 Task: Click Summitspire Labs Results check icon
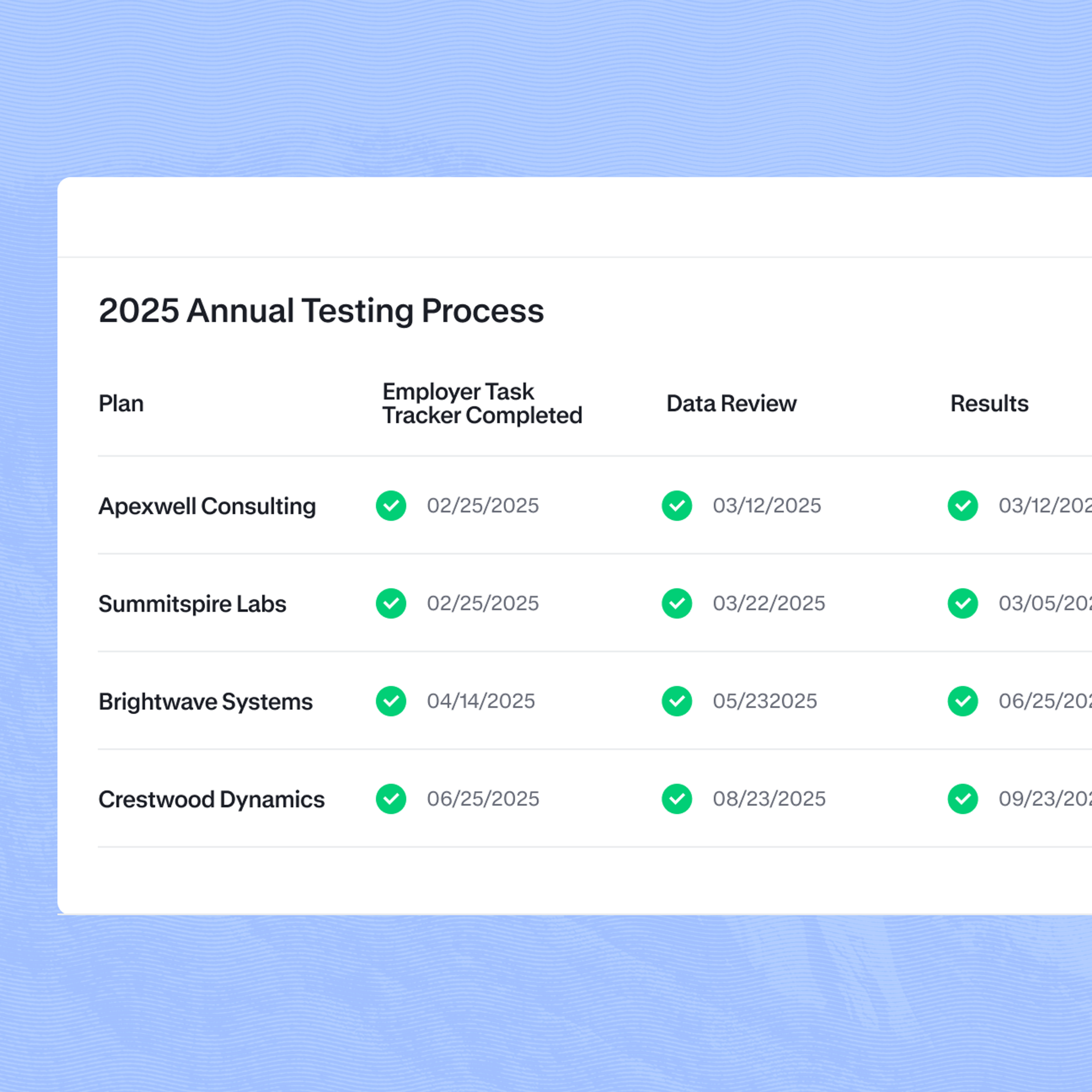[963, 603]
